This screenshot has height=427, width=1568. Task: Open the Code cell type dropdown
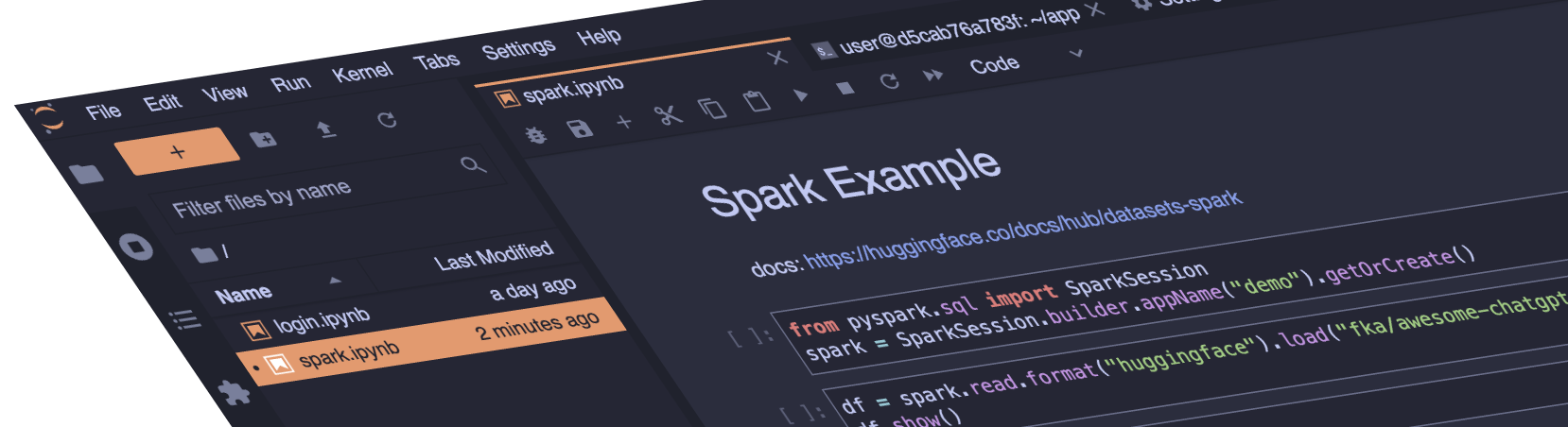[x=1026, y=60]
